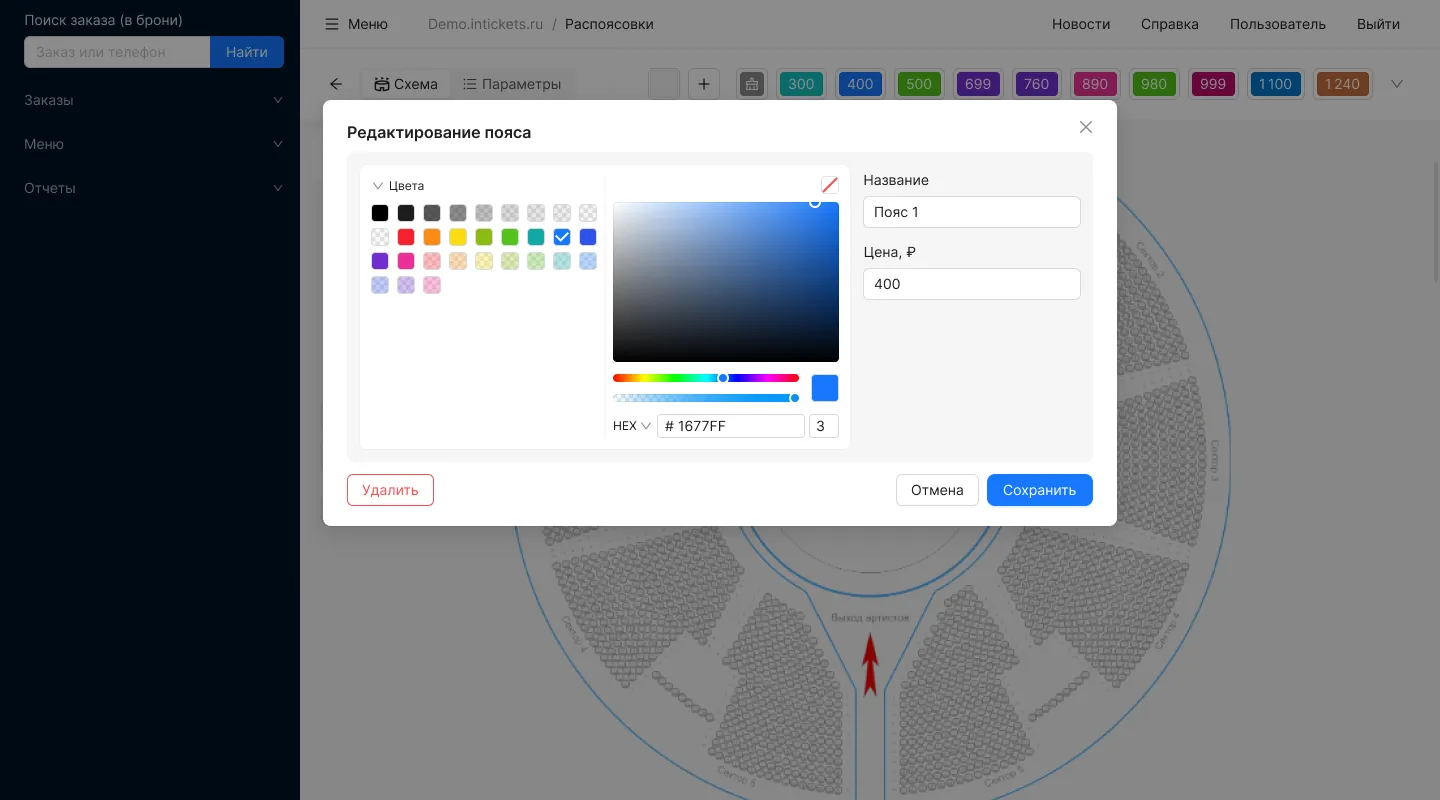This screenshot has height=800, width=1440.
Task: Switch to the Параметры tab
Action: (x=511, y=84)
